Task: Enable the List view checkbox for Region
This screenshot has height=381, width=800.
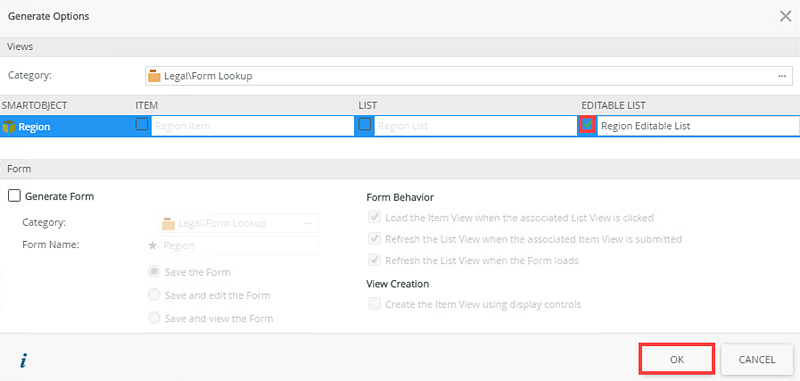Action: [x=365, y=124]
